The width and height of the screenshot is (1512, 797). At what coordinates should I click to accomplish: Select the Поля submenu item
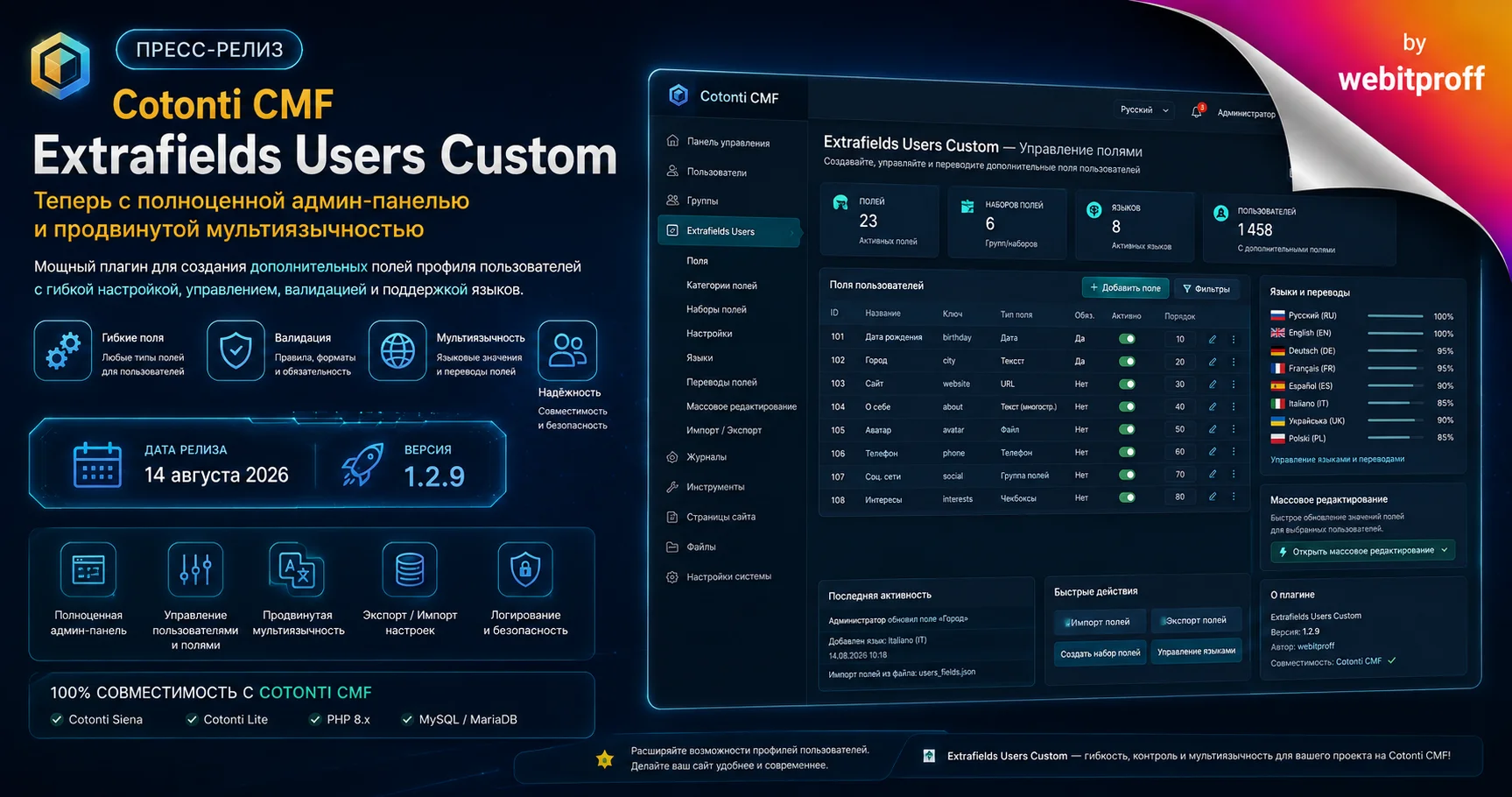pyautogui.click(x=697, y=261)
